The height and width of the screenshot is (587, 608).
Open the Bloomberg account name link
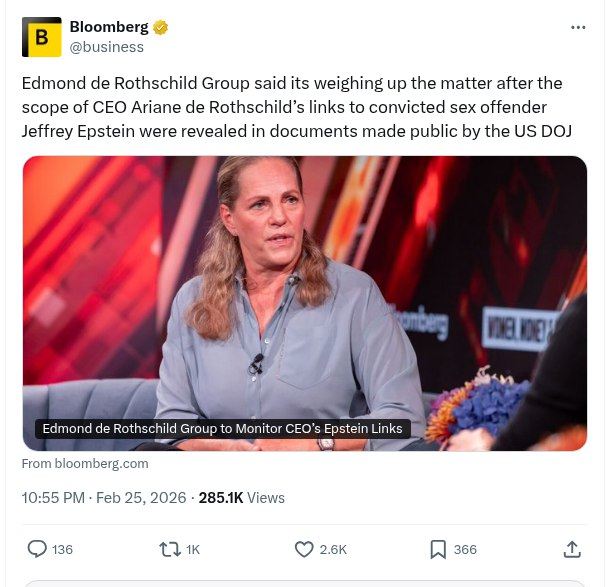click(x=109, y=27)
